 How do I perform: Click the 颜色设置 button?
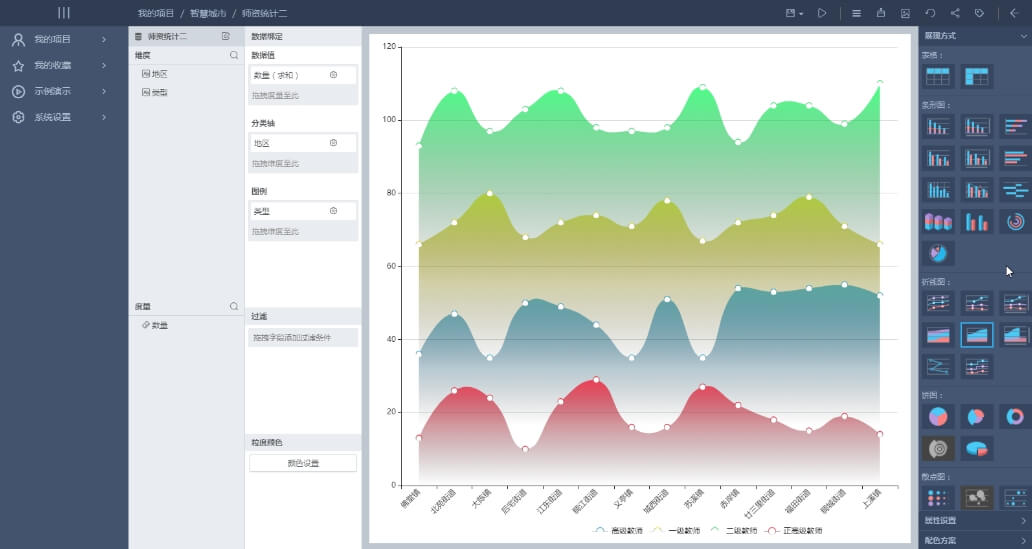click(302, 463)
